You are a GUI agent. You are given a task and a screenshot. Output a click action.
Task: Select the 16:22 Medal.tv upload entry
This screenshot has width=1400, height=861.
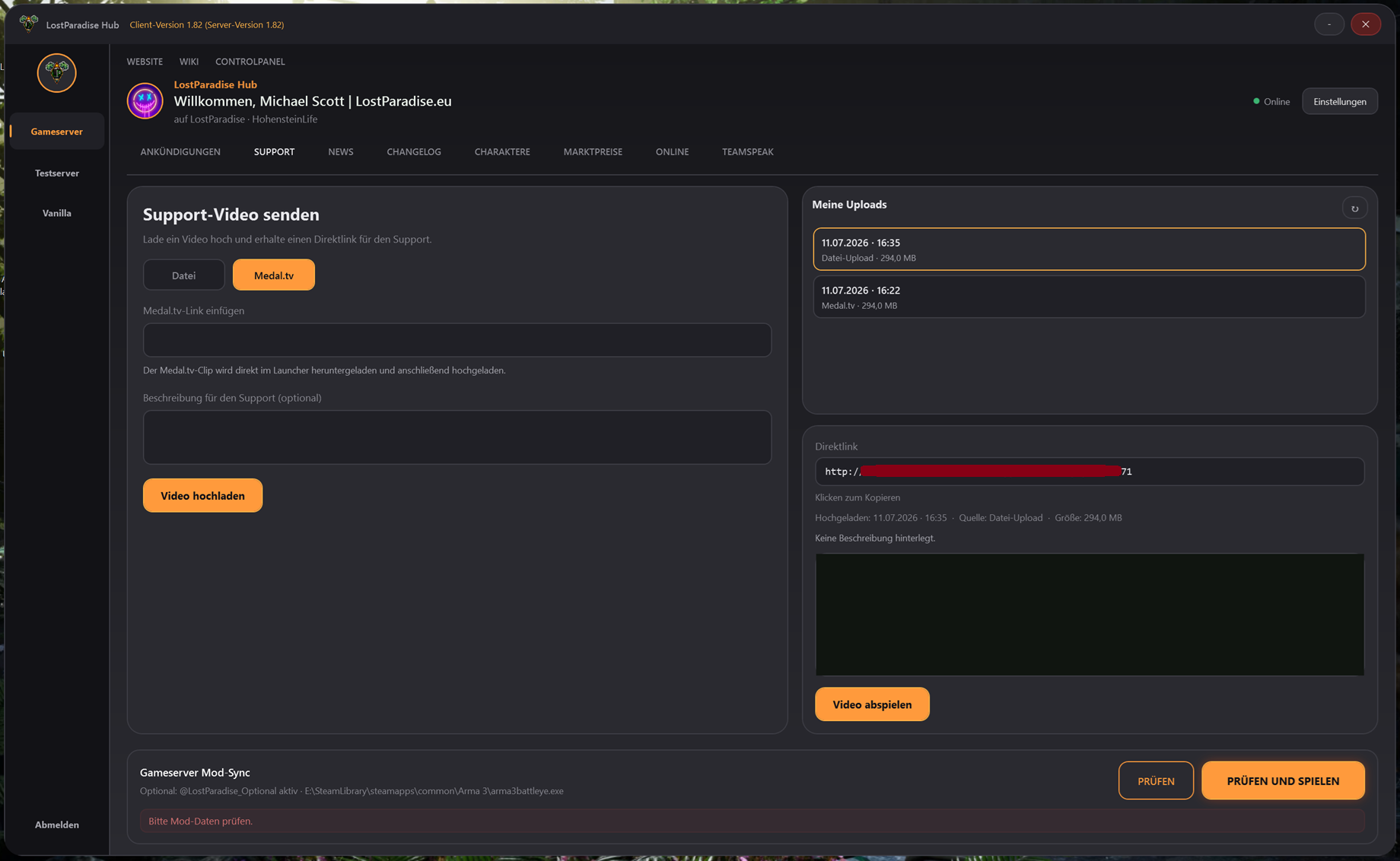1089,297
